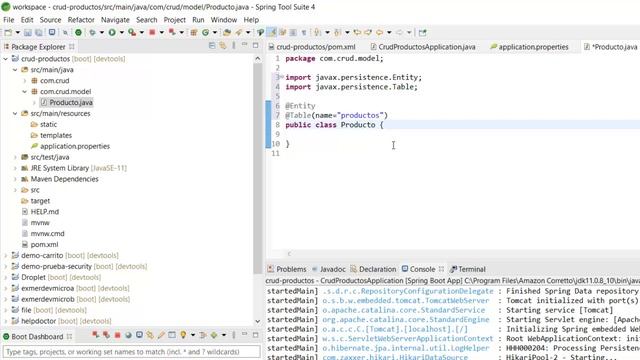This screenshot has width=640, height=360.
Task: Click the Open Type icon in toolbar
Action: coord(227,32)
